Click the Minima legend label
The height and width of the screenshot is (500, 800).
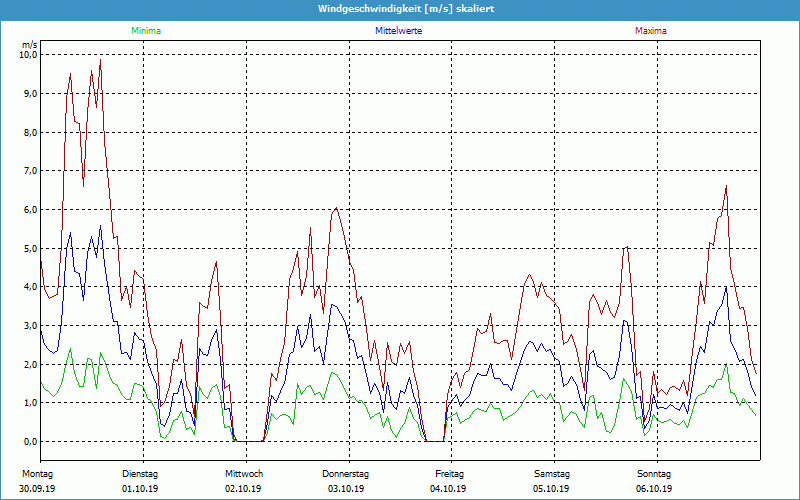tap(146, 31)
